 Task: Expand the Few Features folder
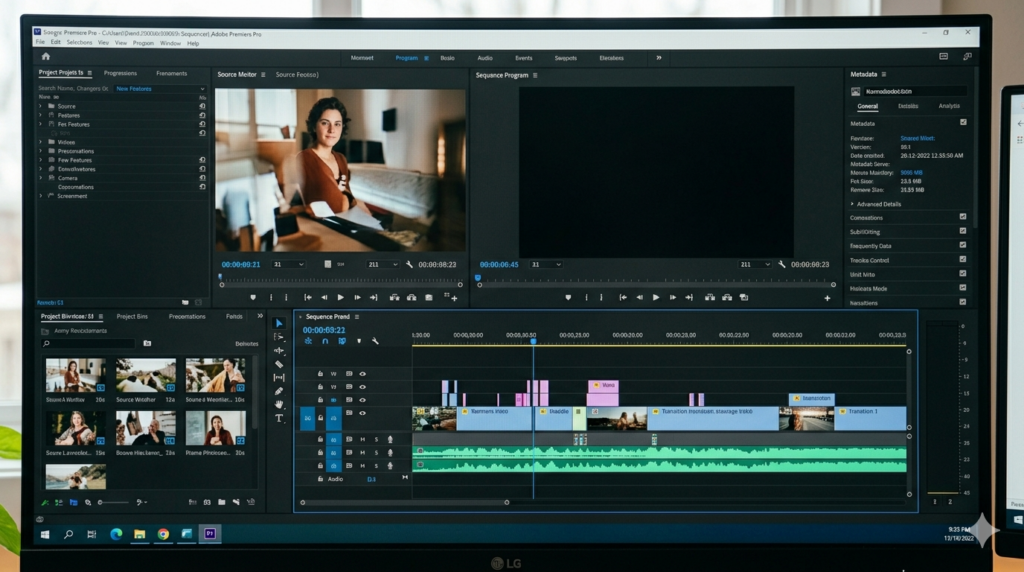coord(40,160)
